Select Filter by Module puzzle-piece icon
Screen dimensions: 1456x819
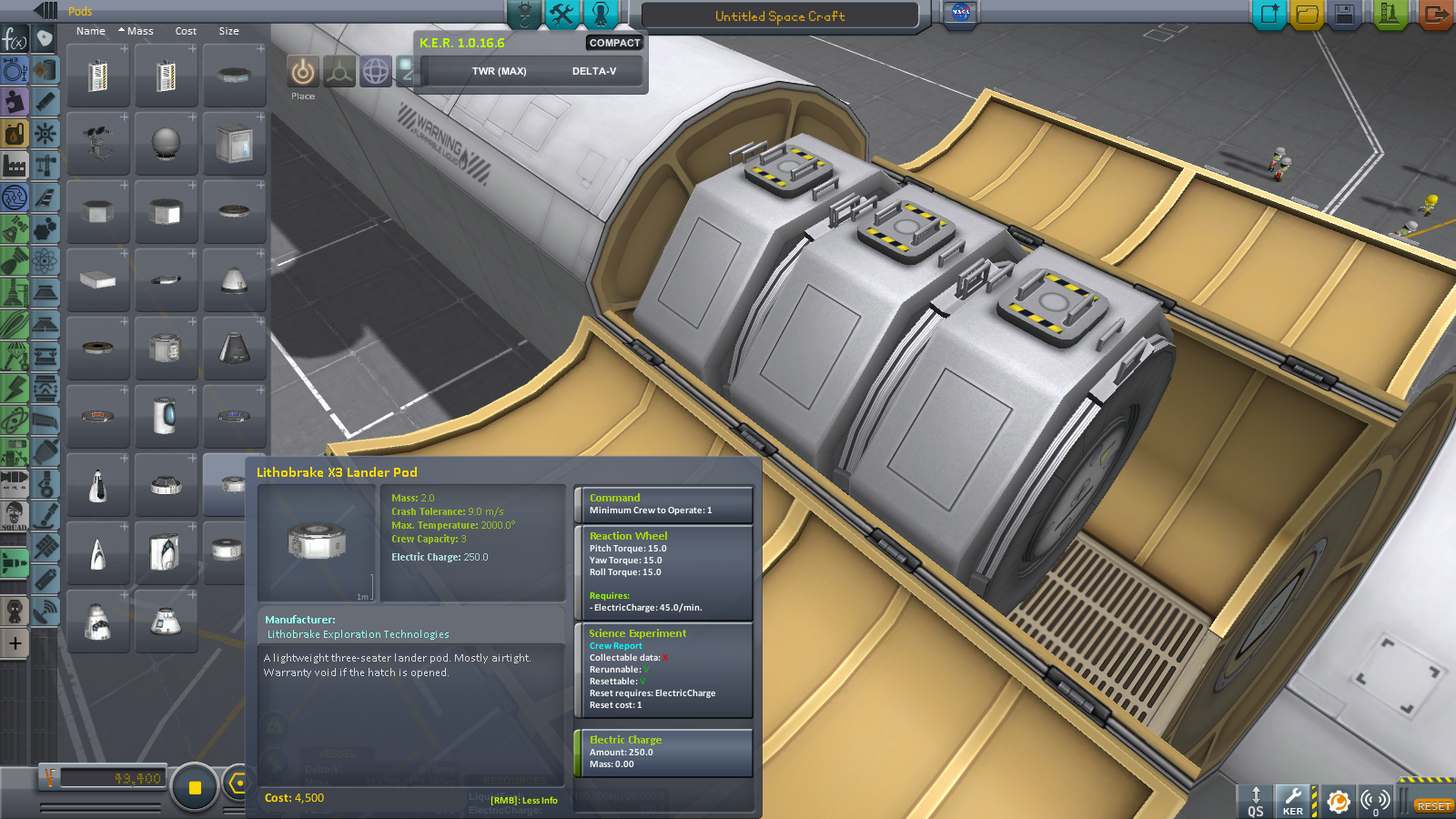[15, 102]
